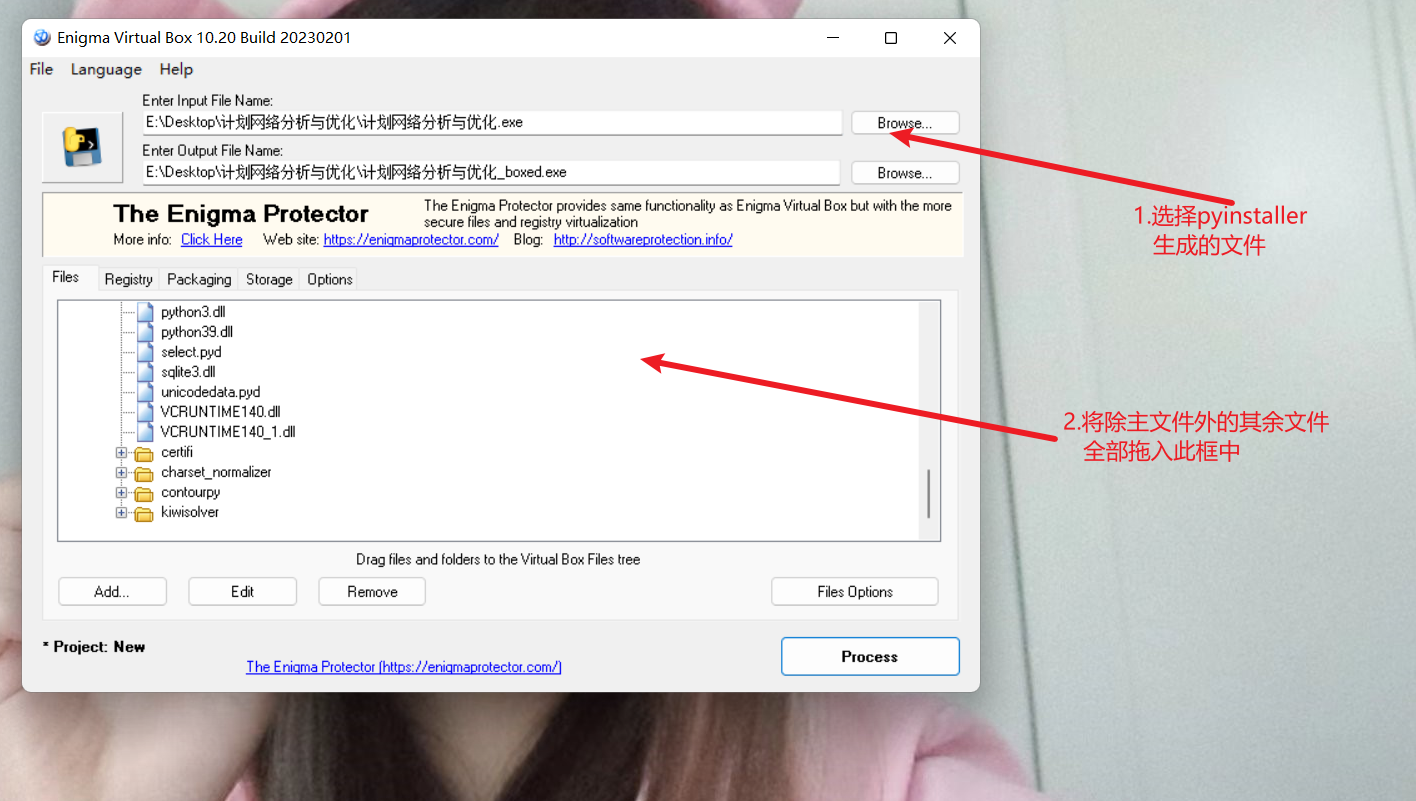Browse for the input file

[905, 123]
